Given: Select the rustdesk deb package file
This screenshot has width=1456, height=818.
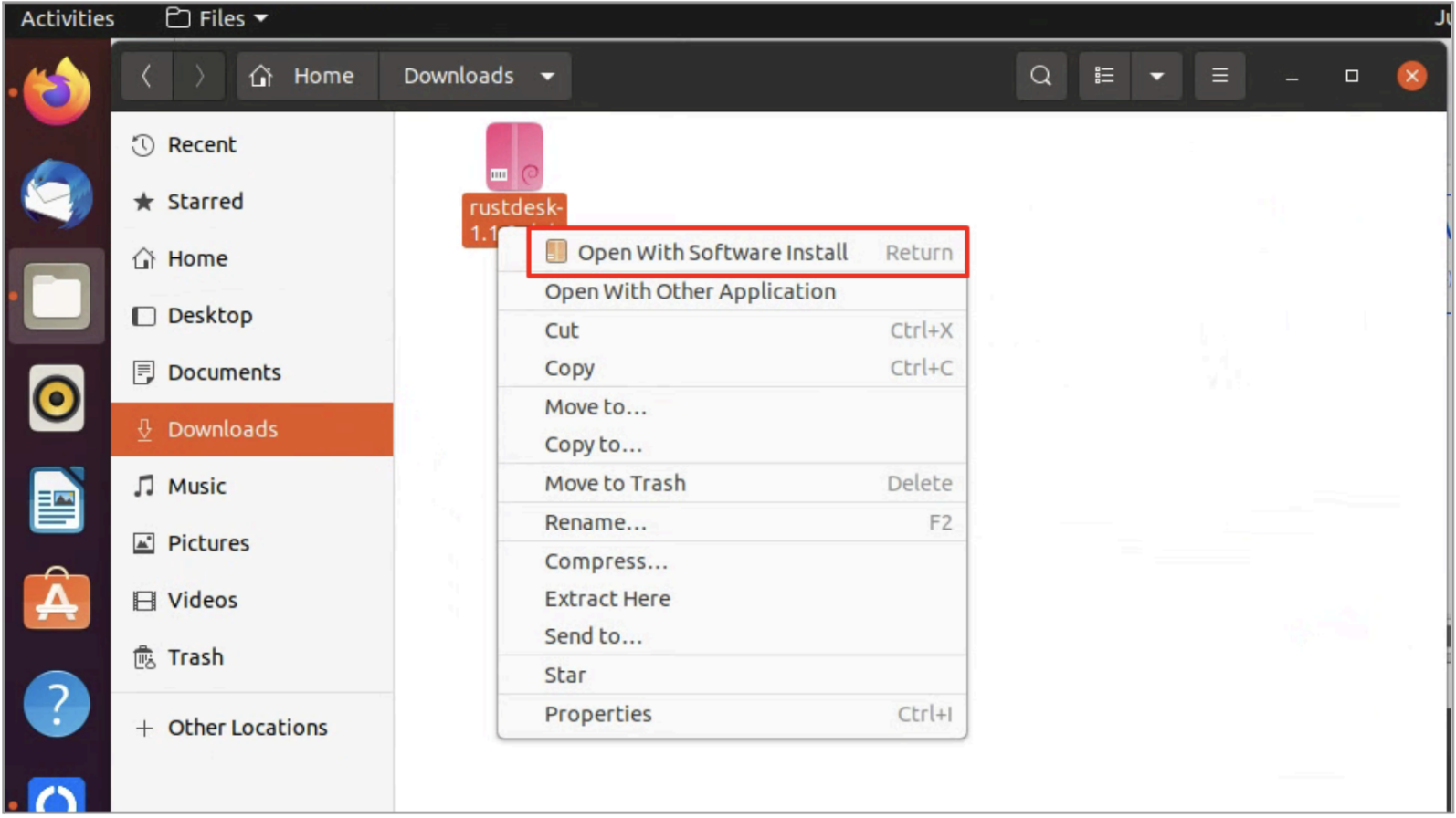Looking at the screenshot, I should point(514,158).
